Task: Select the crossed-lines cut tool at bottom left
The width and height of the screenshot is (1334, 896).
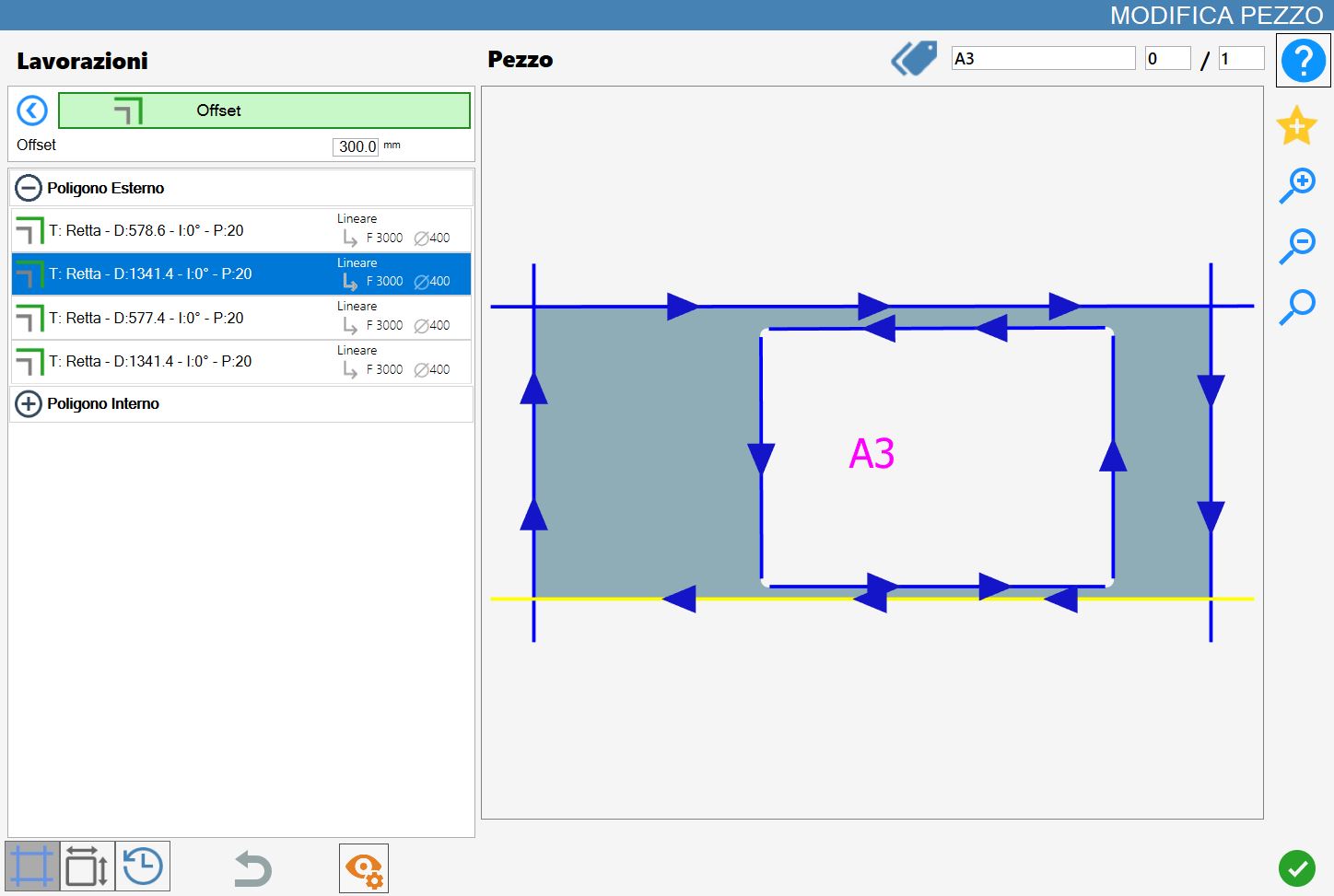Action: coord(32,867)
